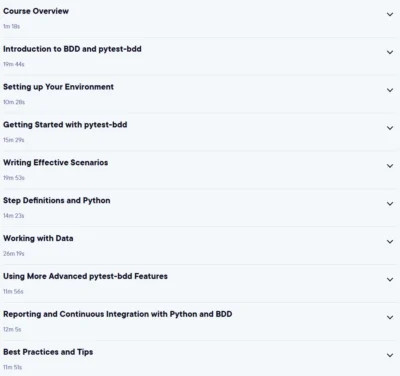Open the Course Overview title
The image size is (400, 376).
pyautogui.click(x=36, y=11)
